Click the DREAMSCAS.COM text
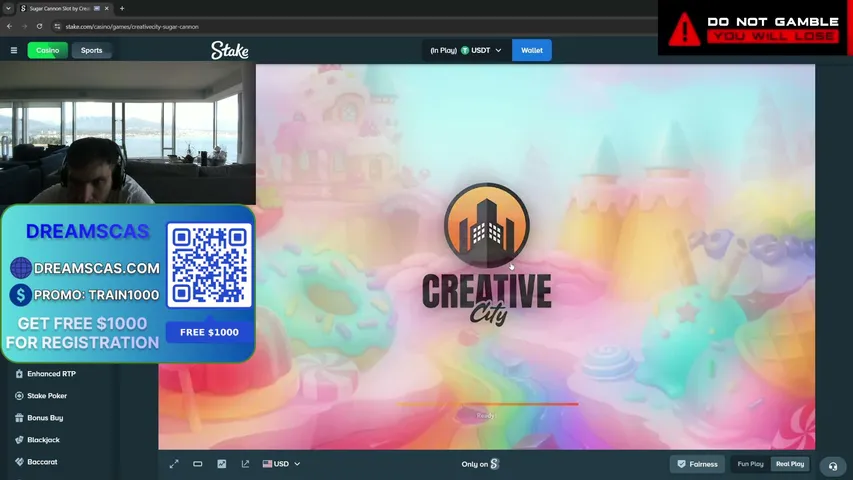This screenshot has height=480, width=853. 97,268
